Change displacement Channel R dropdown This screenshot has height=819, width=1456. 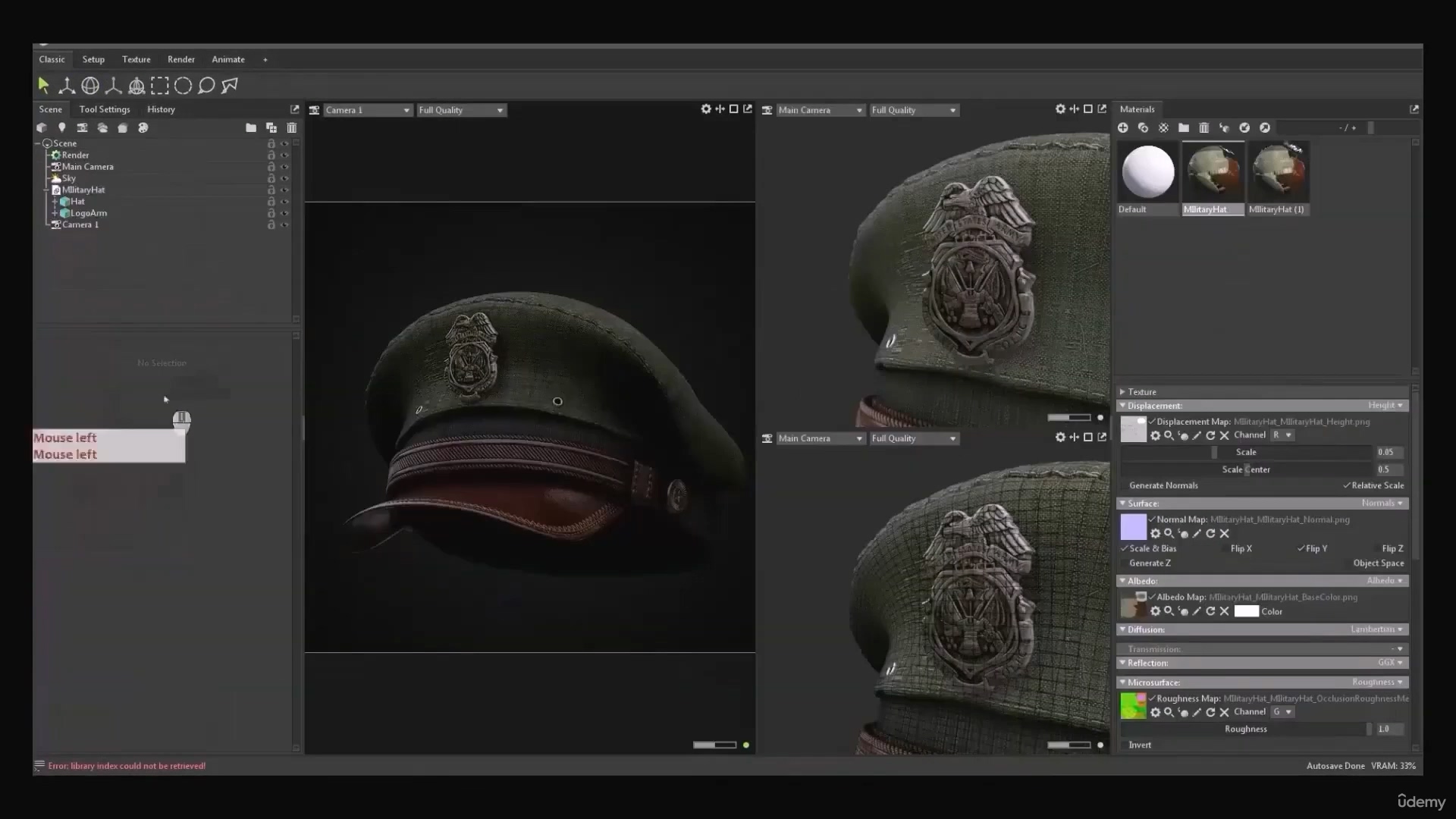(x=1282, y=435)
